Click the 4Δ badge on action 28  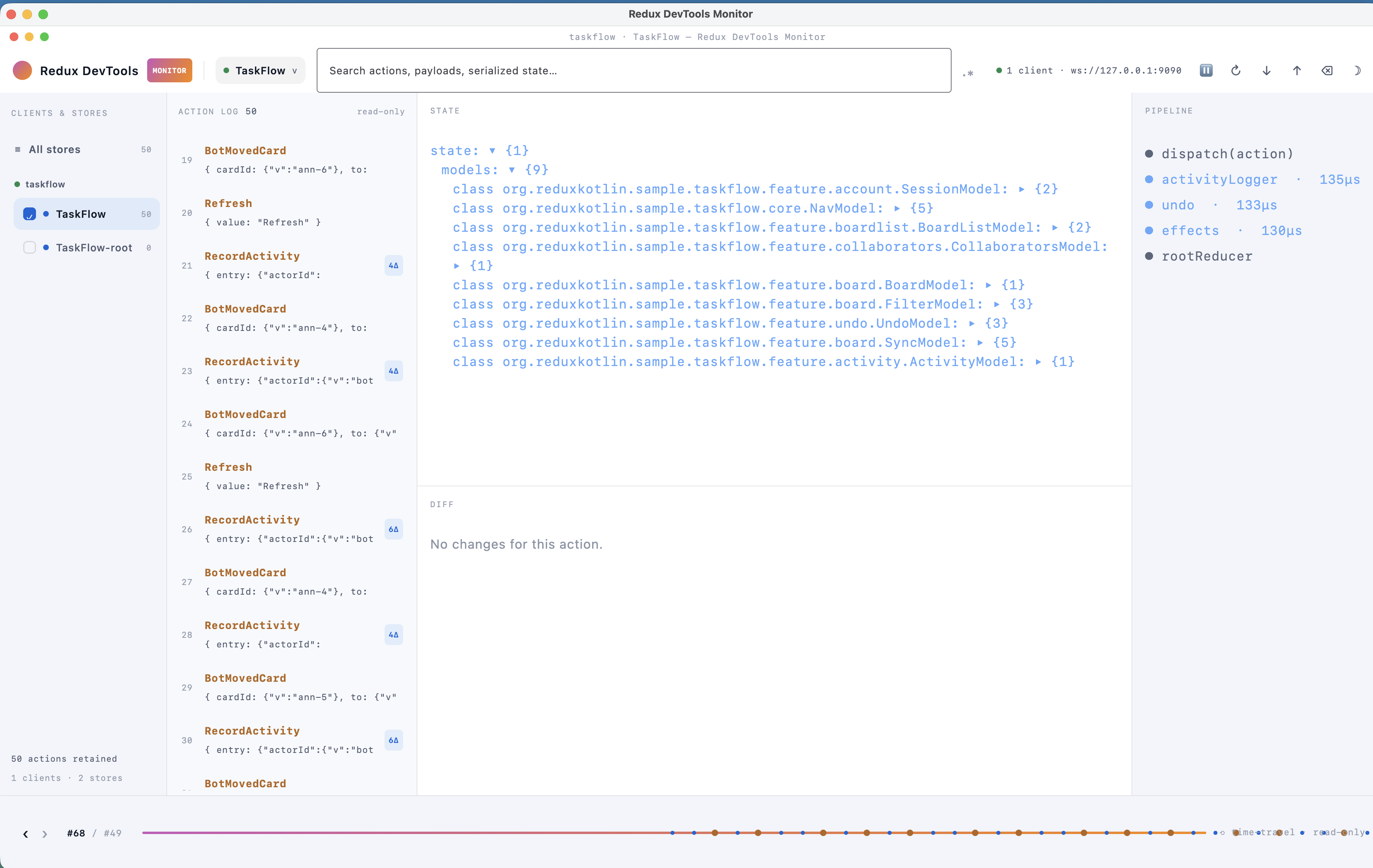tap(393, 635)
